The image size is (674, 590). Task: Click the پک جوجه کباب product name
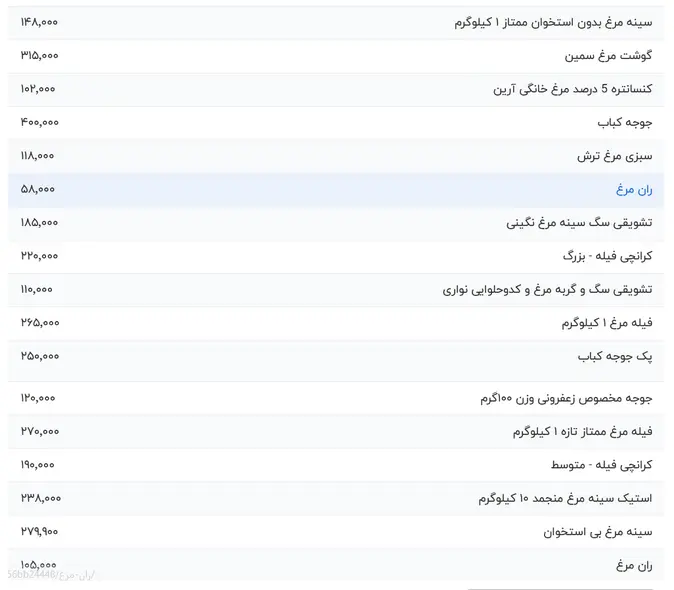point(615,356)
